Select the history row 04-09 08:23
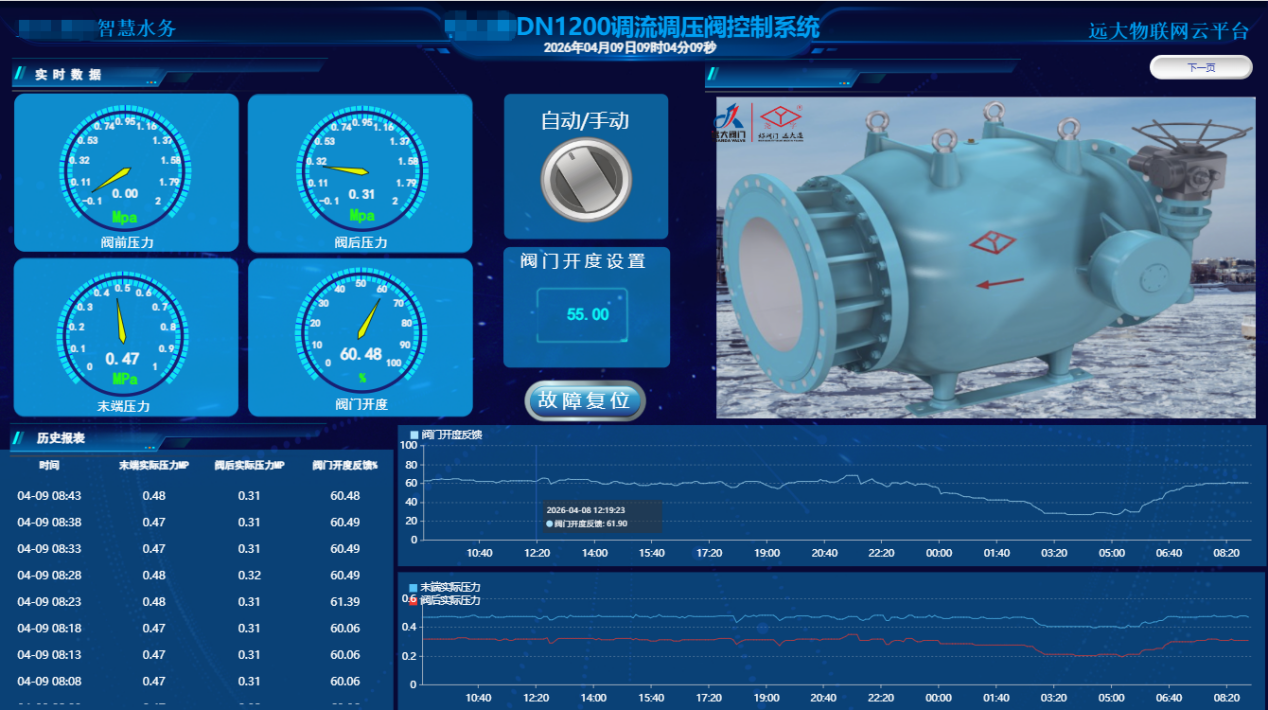Screen dimensions: 1268x710 point(197,602)
